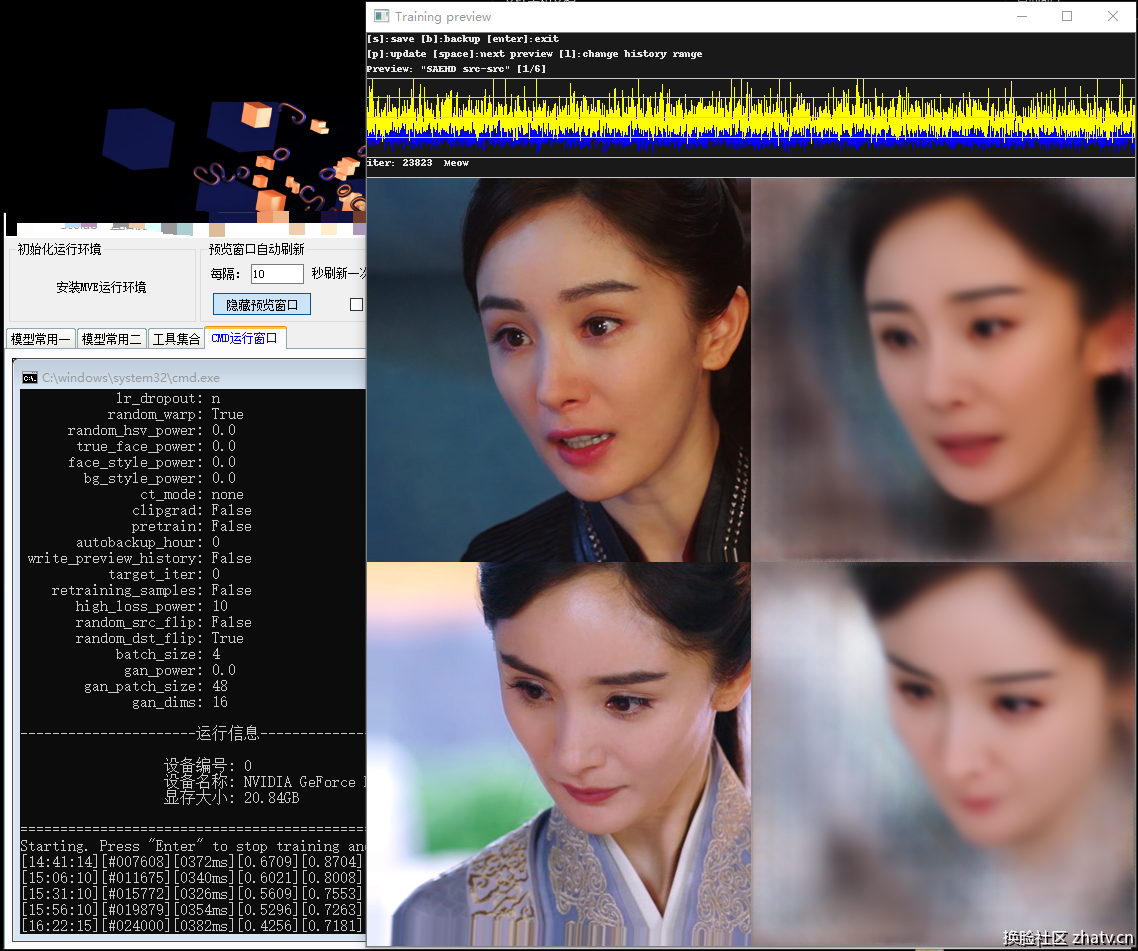1138x951 pixels.
Task: Switch to the 模型常用一 tab
Action: pyautogui.click(x=41, y=339)
